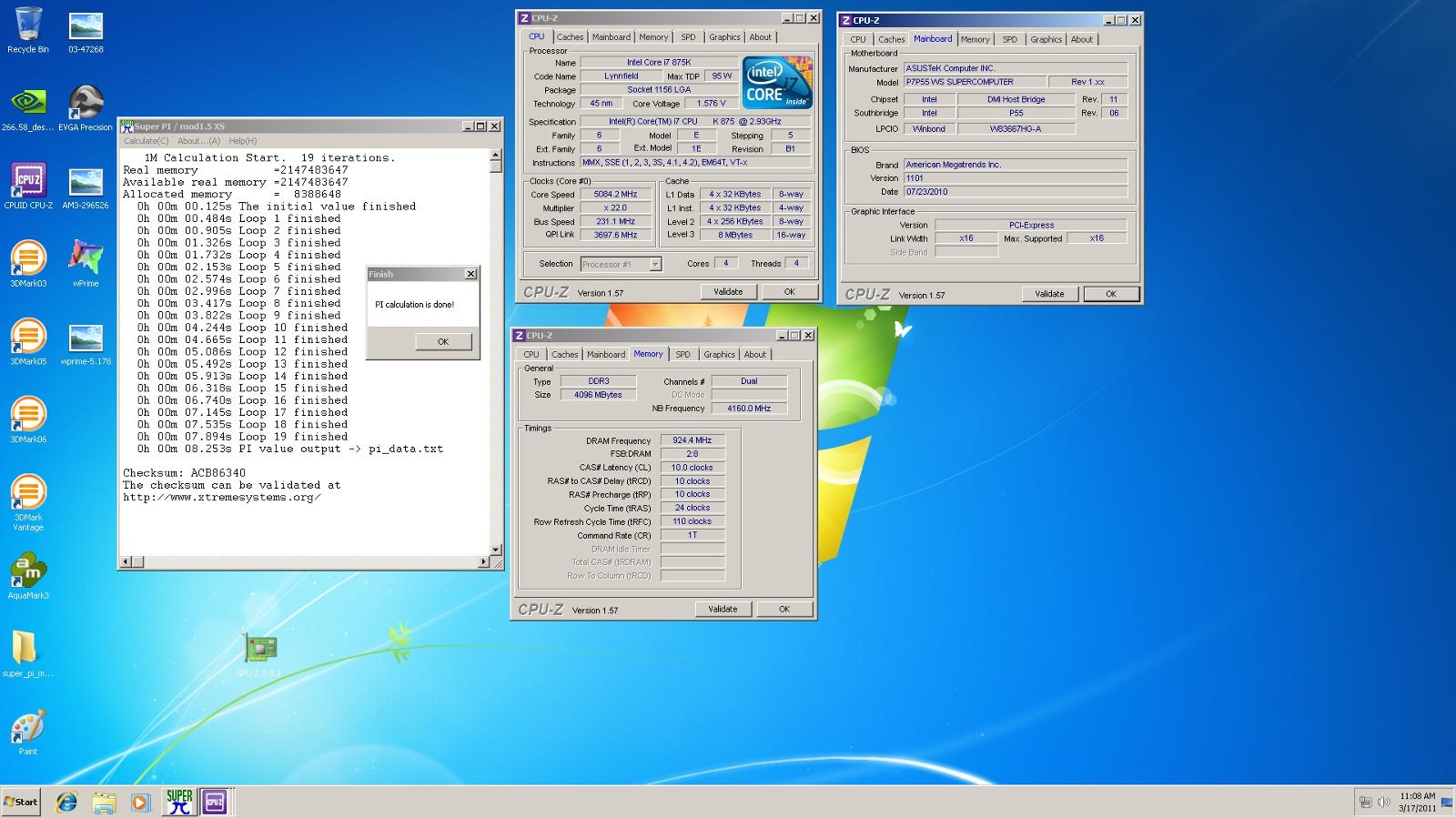1456x818 pixels.
Task: Switch to Memory tab in CPU window
Action: [x=653, y=37]
